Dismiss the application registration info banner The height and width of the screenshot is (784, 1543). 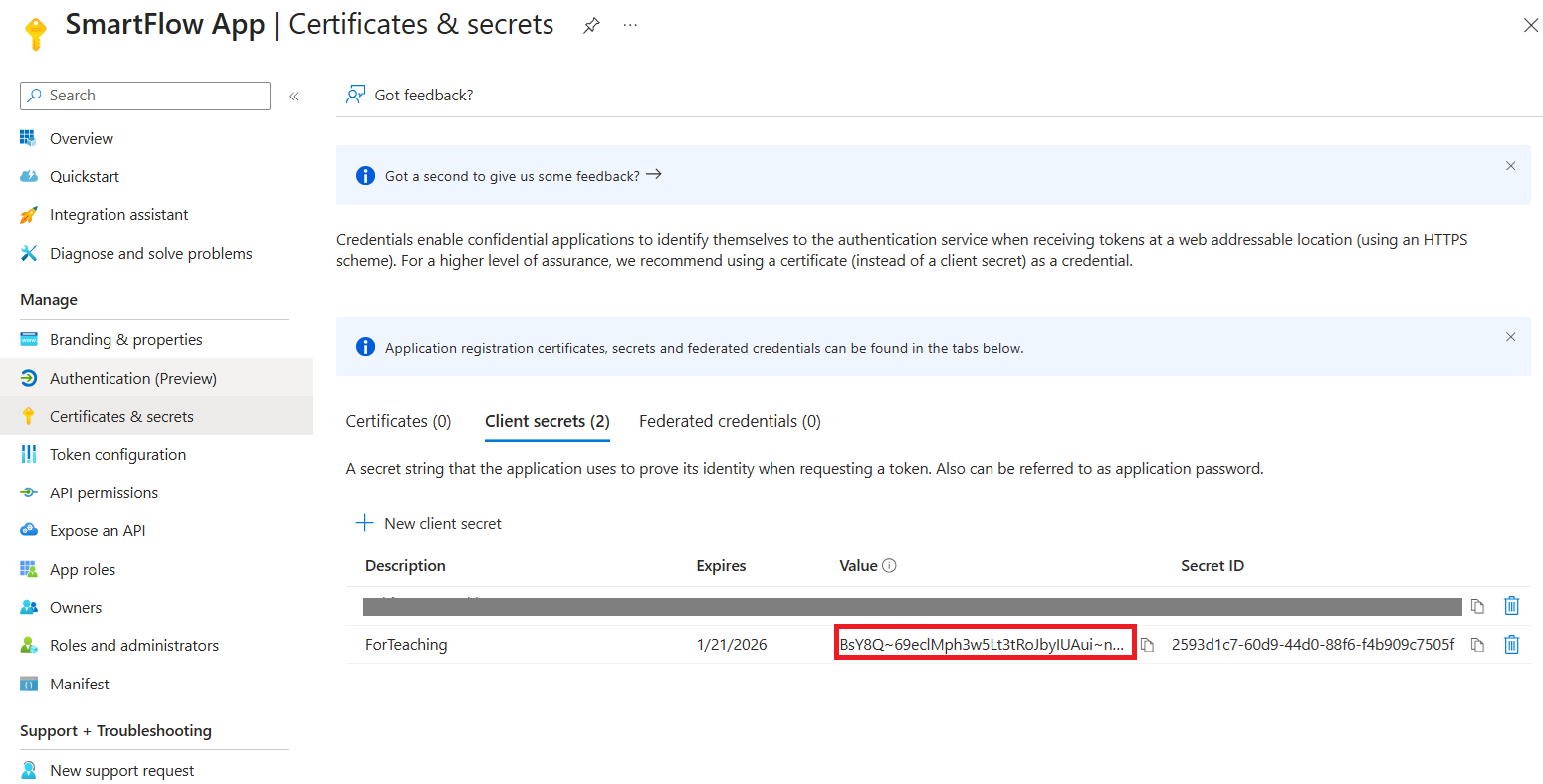(1510, 337)
